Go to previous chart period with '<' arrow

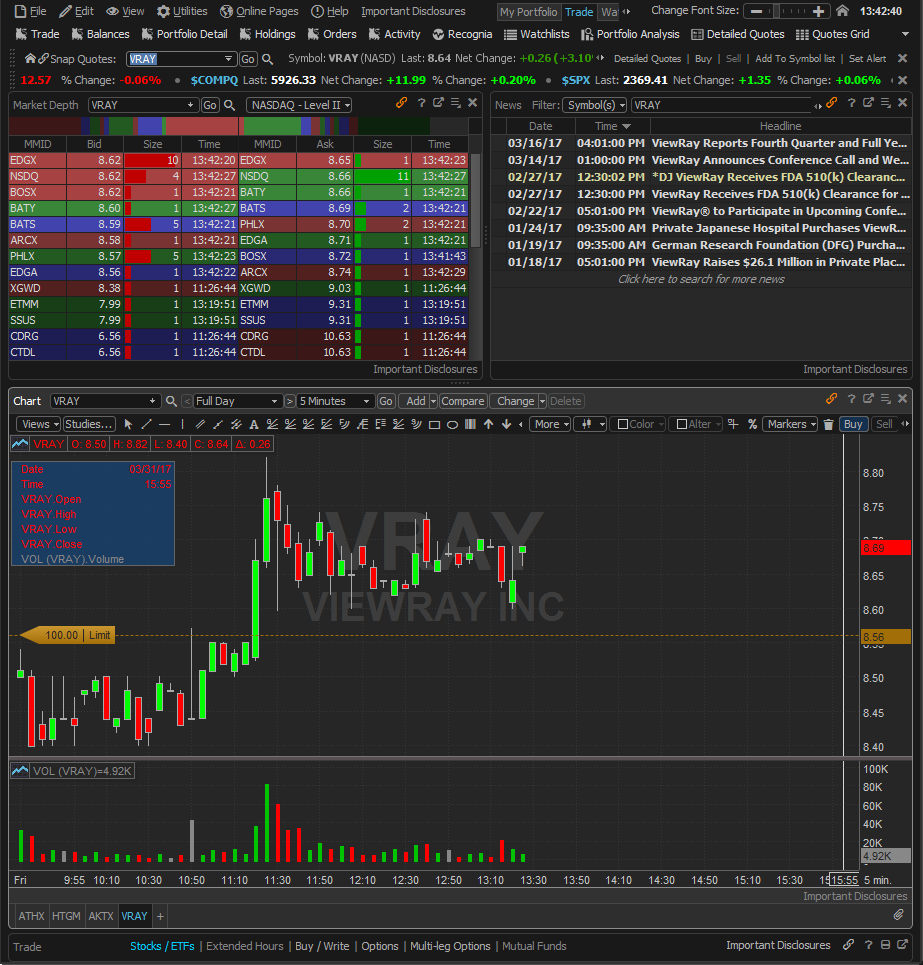point(186,401)
